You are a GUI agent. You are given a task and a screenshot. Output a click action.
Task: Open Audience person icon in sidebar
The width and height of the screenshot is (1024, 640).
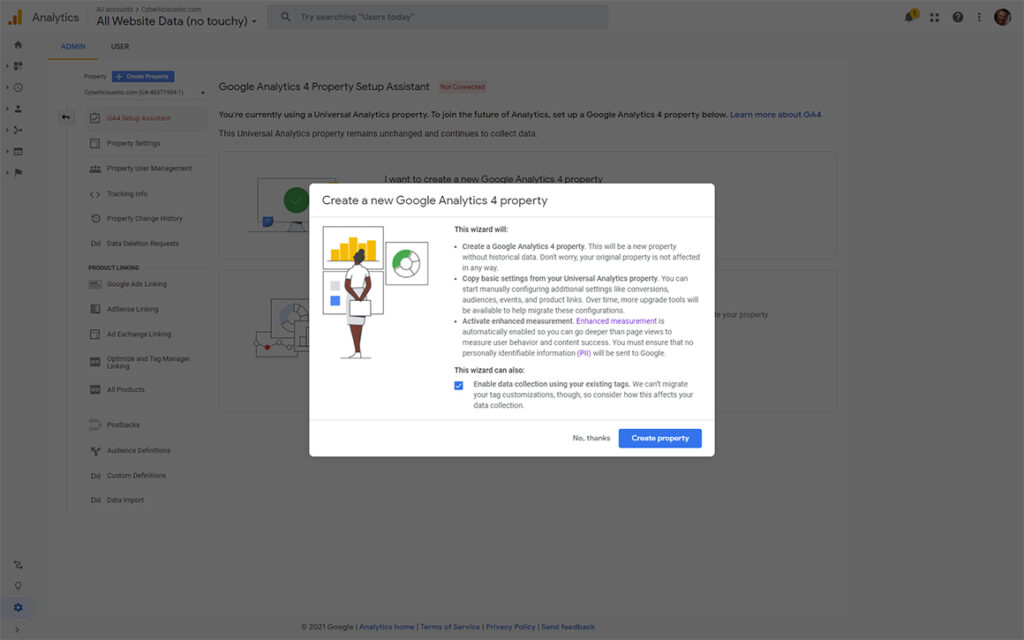[x=18, y=109]
